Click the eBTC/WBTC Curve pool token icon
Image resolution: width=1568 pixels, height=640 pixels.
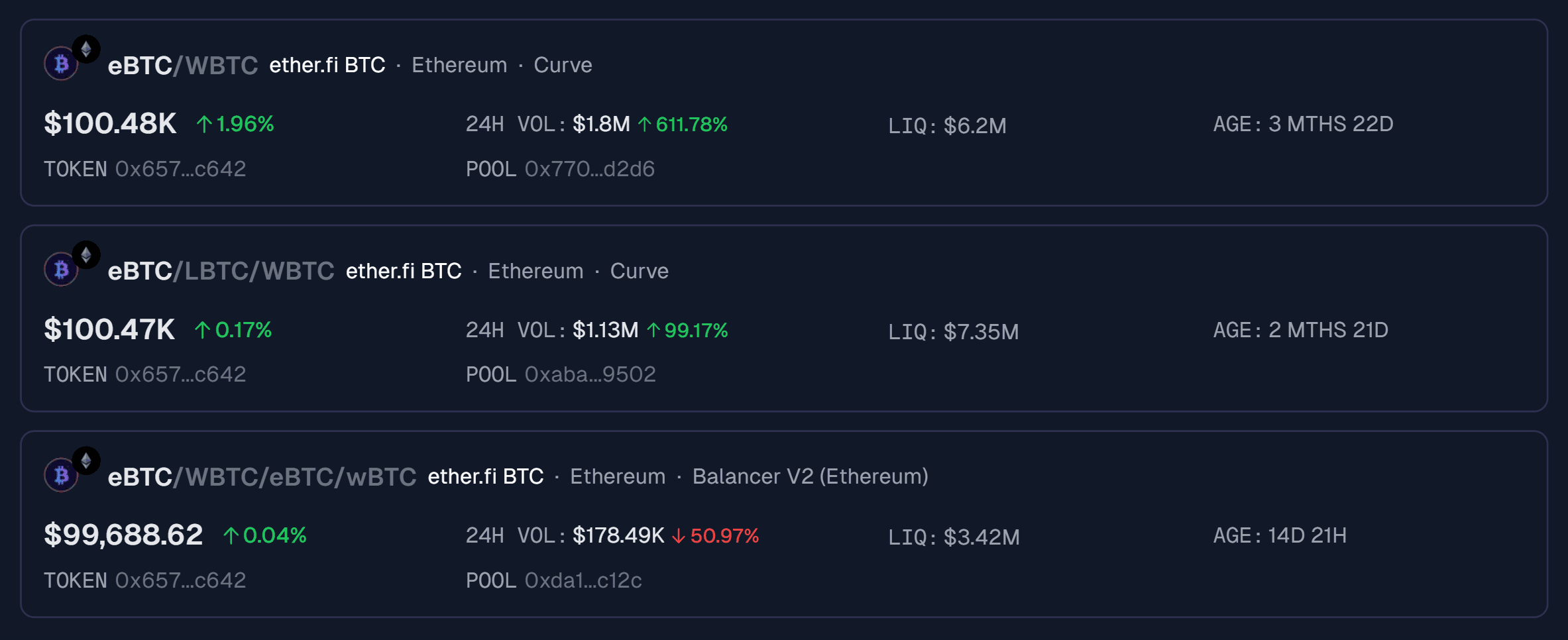click(61, 64)
